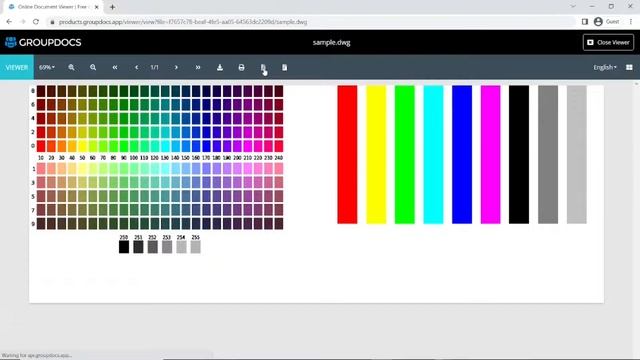Open a new browser tab
Image resolution: width=640 pixels, height=360 pixels.
[x=112, y=7]
